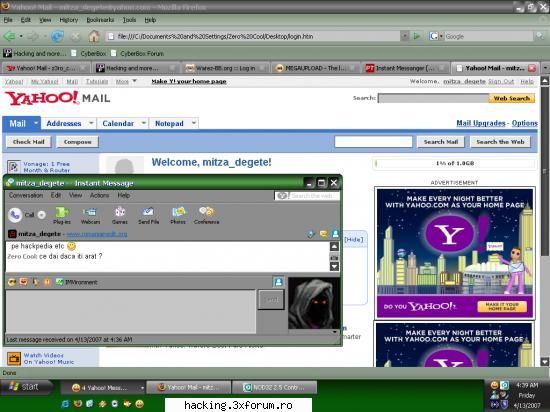This screenshot has width=550, height=412.
Task: Reload page with Firefox refresh icon
Action: point(57,36)
